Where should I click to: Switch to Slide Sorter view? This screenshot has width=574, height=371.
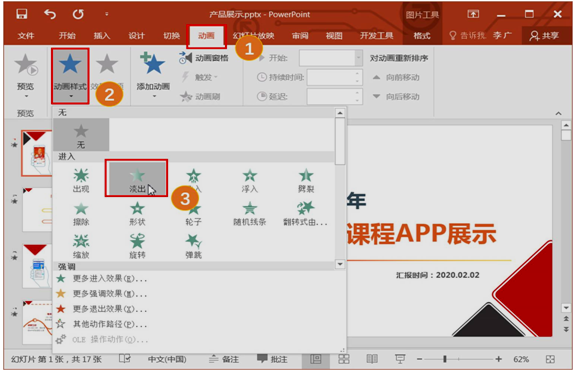point(343,359)
